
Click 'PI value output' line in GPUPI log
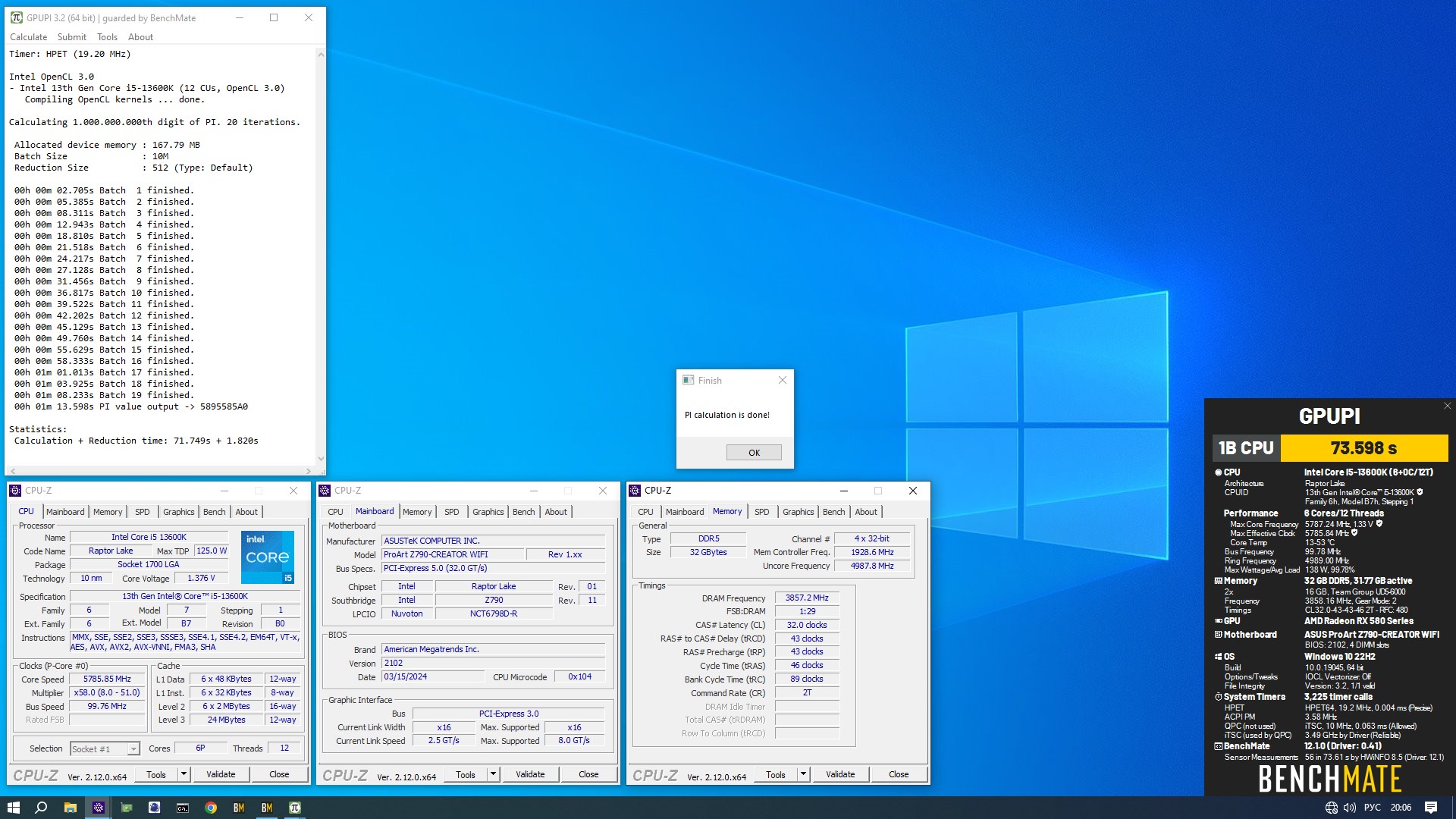(x=131, y=406)
